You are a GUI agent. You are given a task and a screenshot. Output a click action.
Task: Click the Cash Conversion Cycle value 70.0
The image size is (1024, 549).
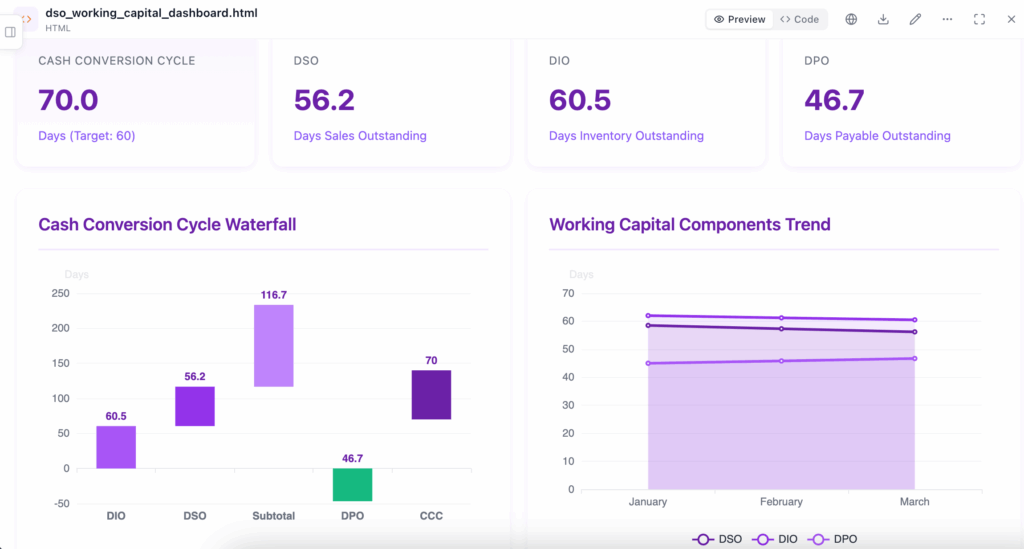pyautogui.click(x=68, y=100)
